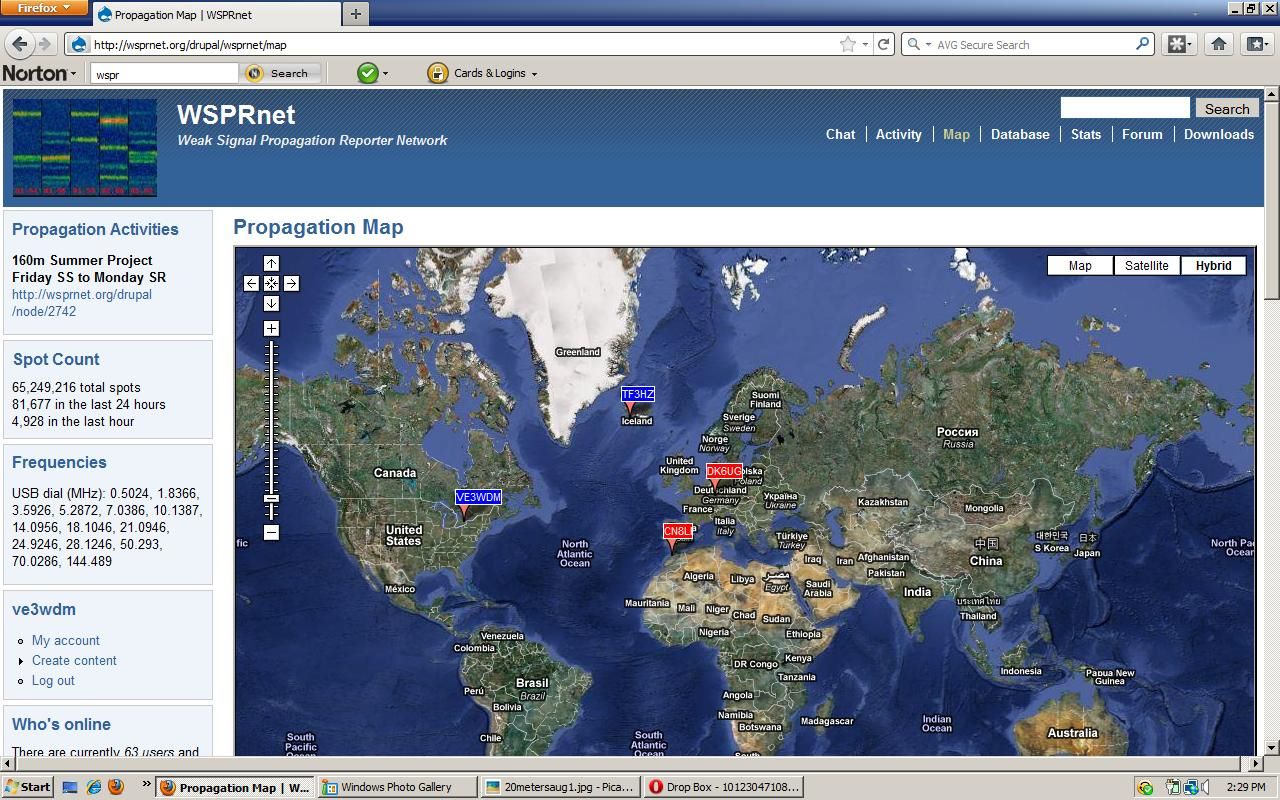Pan the map right with arrow button
The width and height of the screenshot is (1280, 800).
click(x=291, y=283)
